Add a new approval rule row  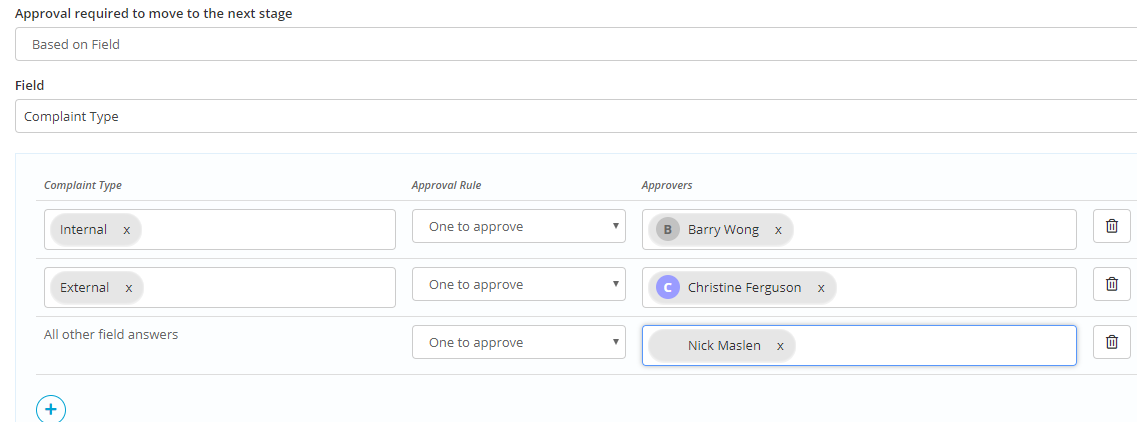click(x=51, y=409)
